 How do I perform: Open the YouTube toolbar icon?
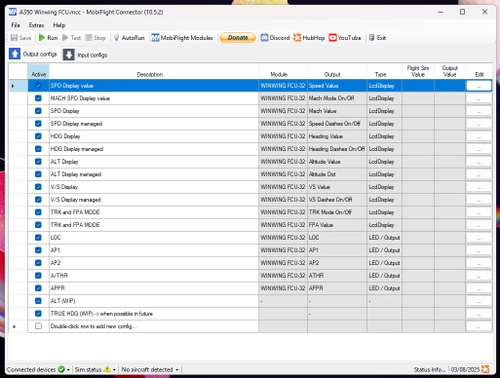tap(333, 38)
